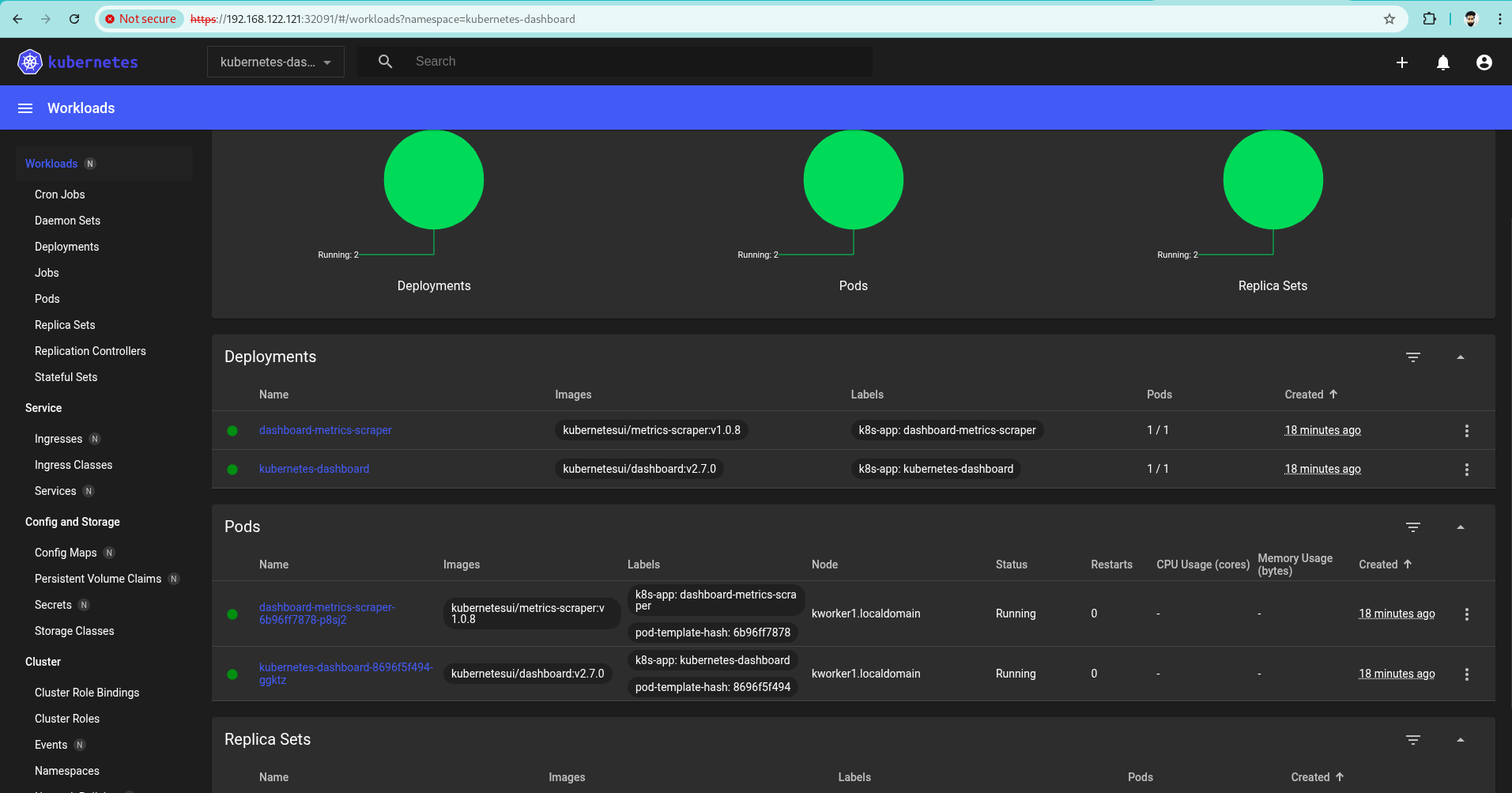Go to Services in sidebar

[x=55, y=491]
